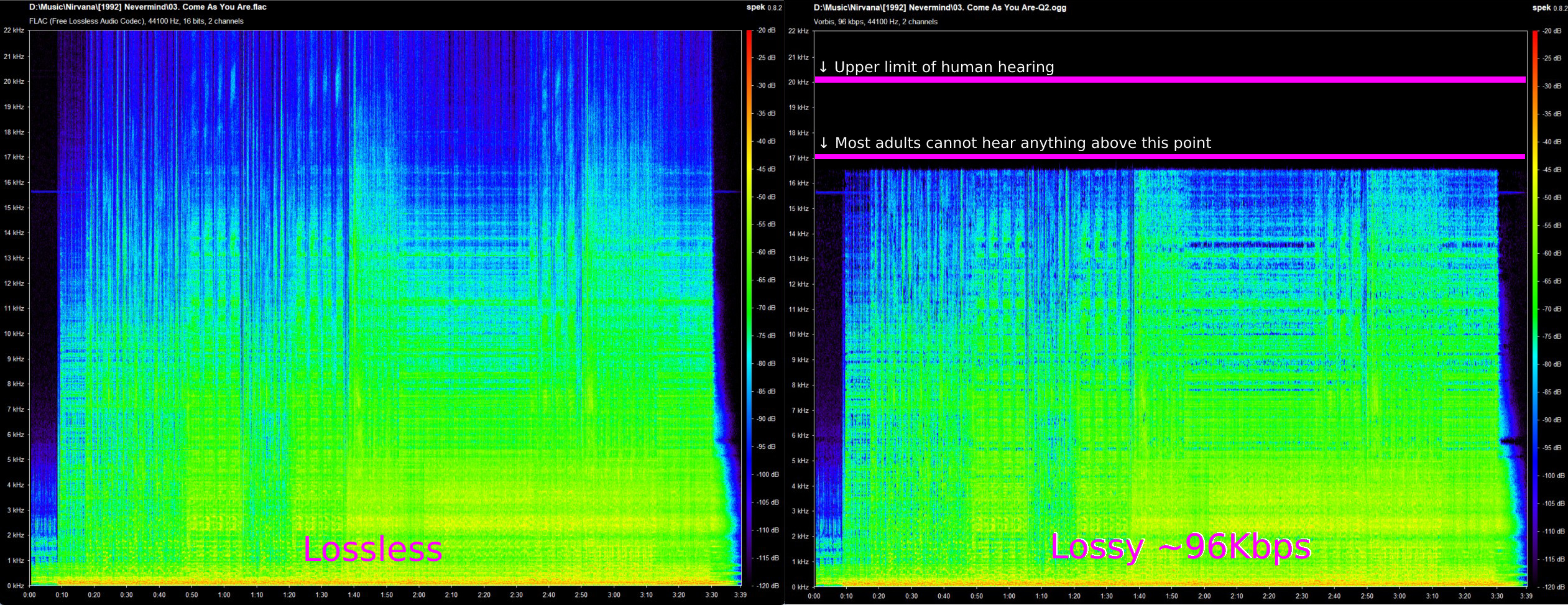Toggle the Upper limit of human hearing line

point(1181,79)
